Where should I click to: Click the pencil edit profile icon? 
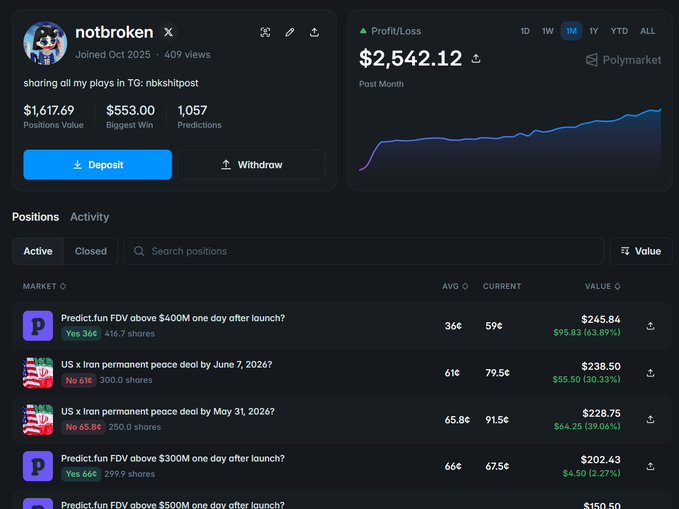pyautogui.click(x=290, y=32)
